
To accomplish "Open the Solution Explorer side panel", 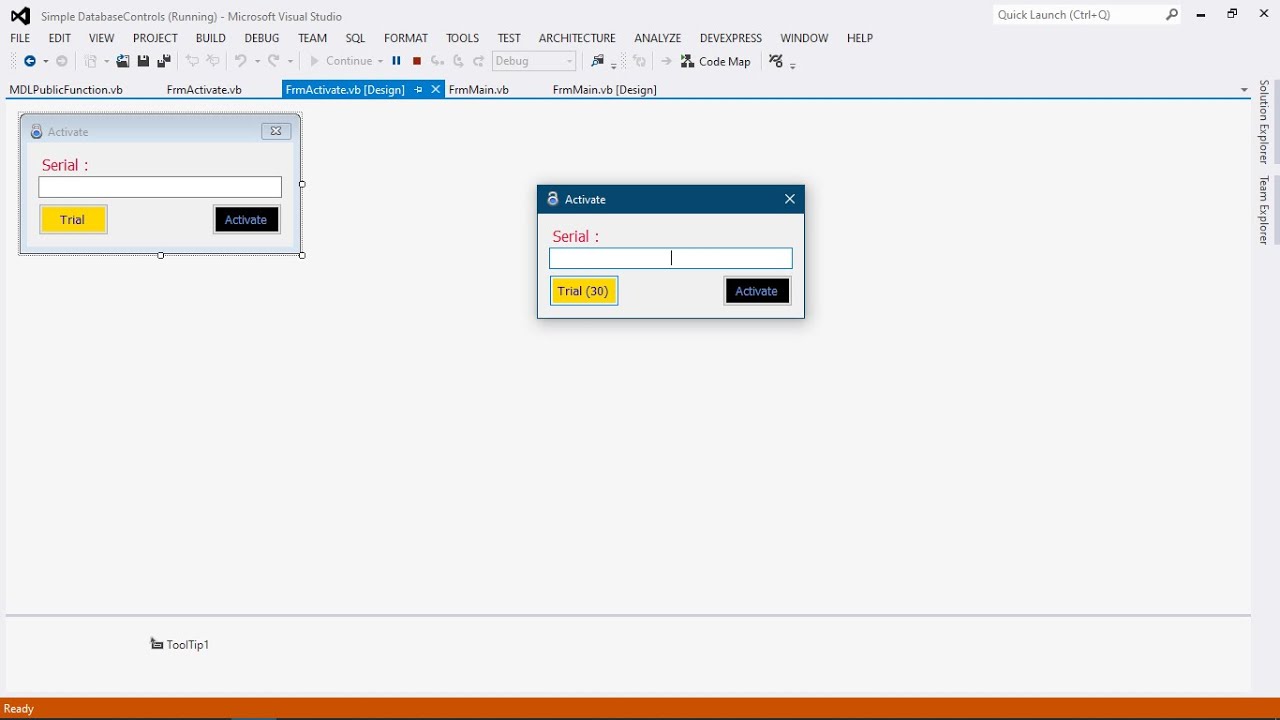I will click(1264, 122).
